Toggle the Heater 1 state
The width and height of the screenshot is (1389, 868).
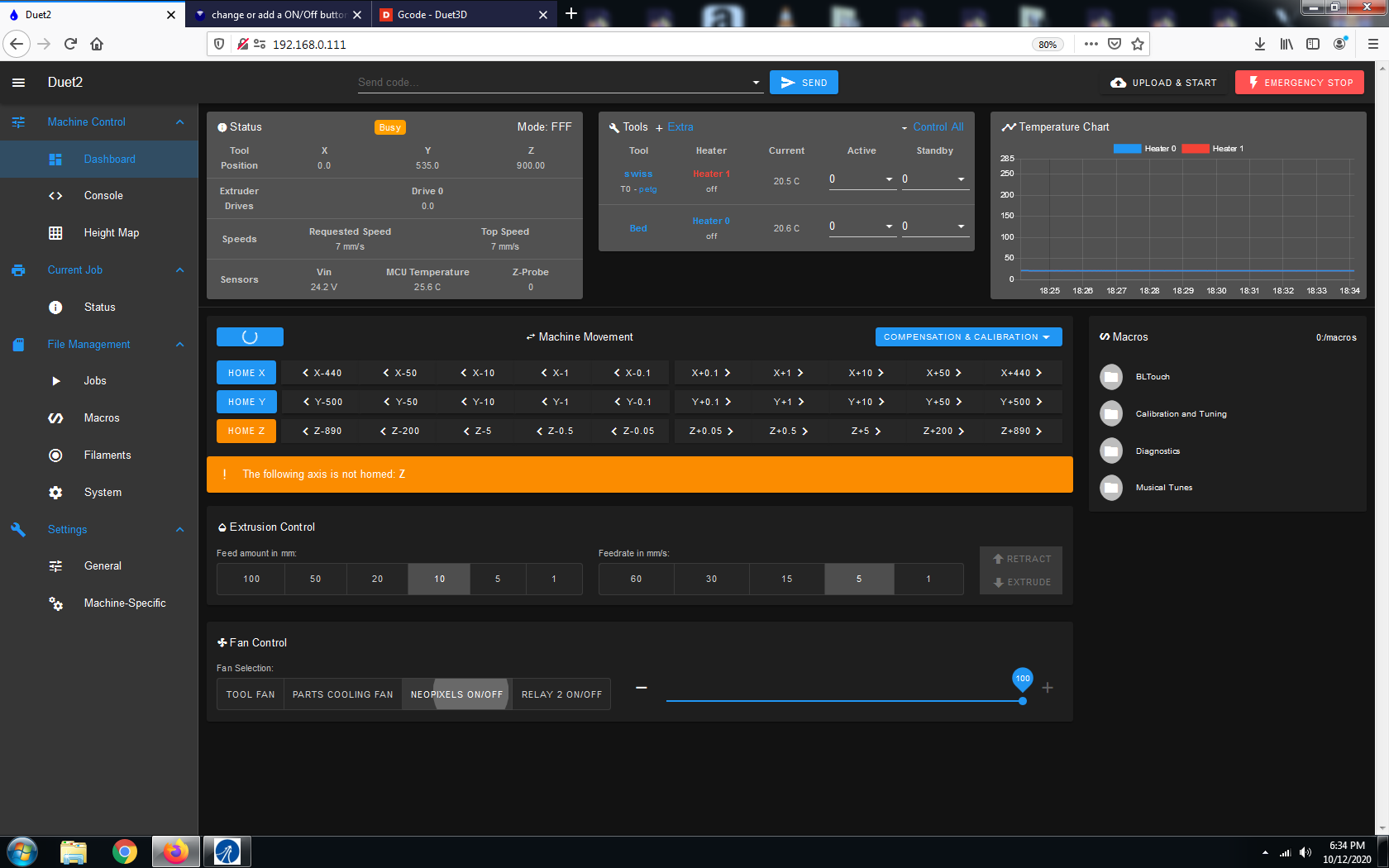click(711, 174)
